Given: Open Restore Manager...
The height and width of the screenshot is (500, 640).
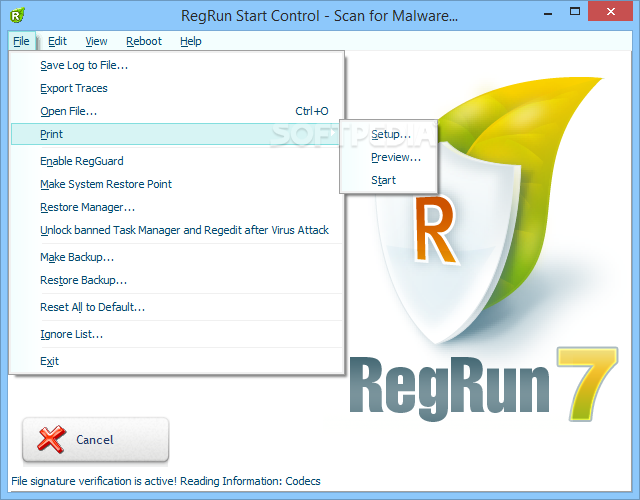Looking at the screenshot, I should click(176, 207).
